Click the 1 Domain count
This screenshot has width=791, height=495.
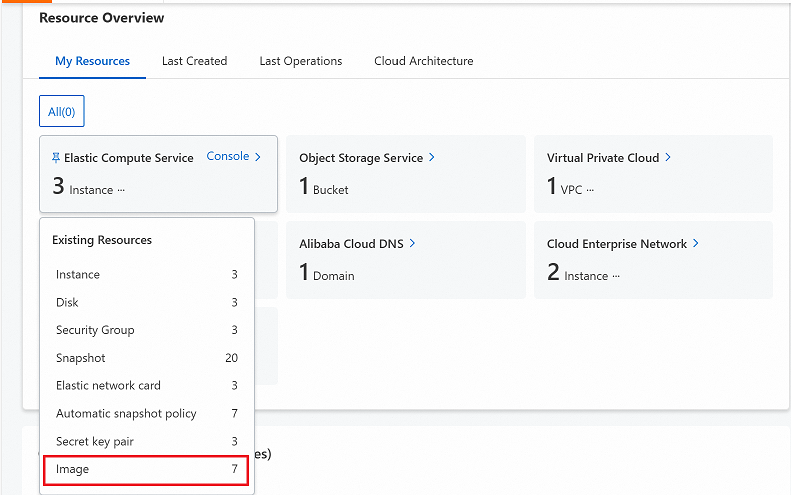point(326,272)
